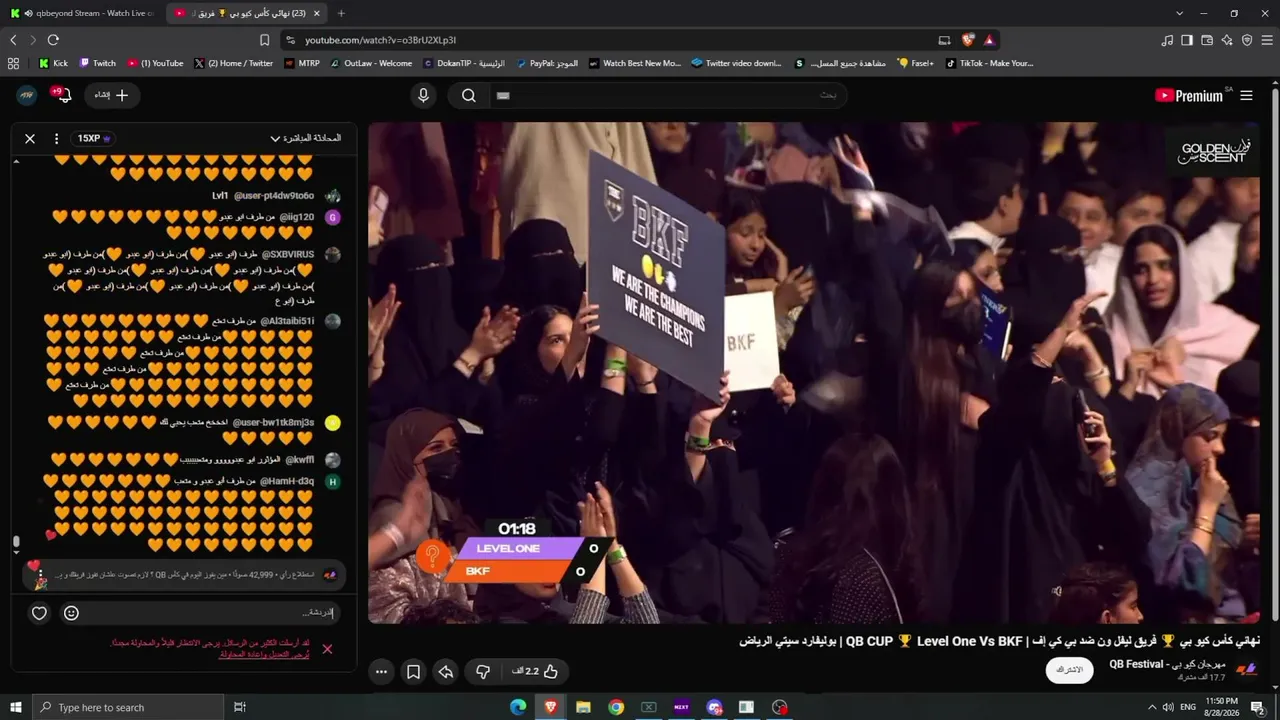Open the volume control in system tray
This screenshot has width=1280, height=720.
1168,707
